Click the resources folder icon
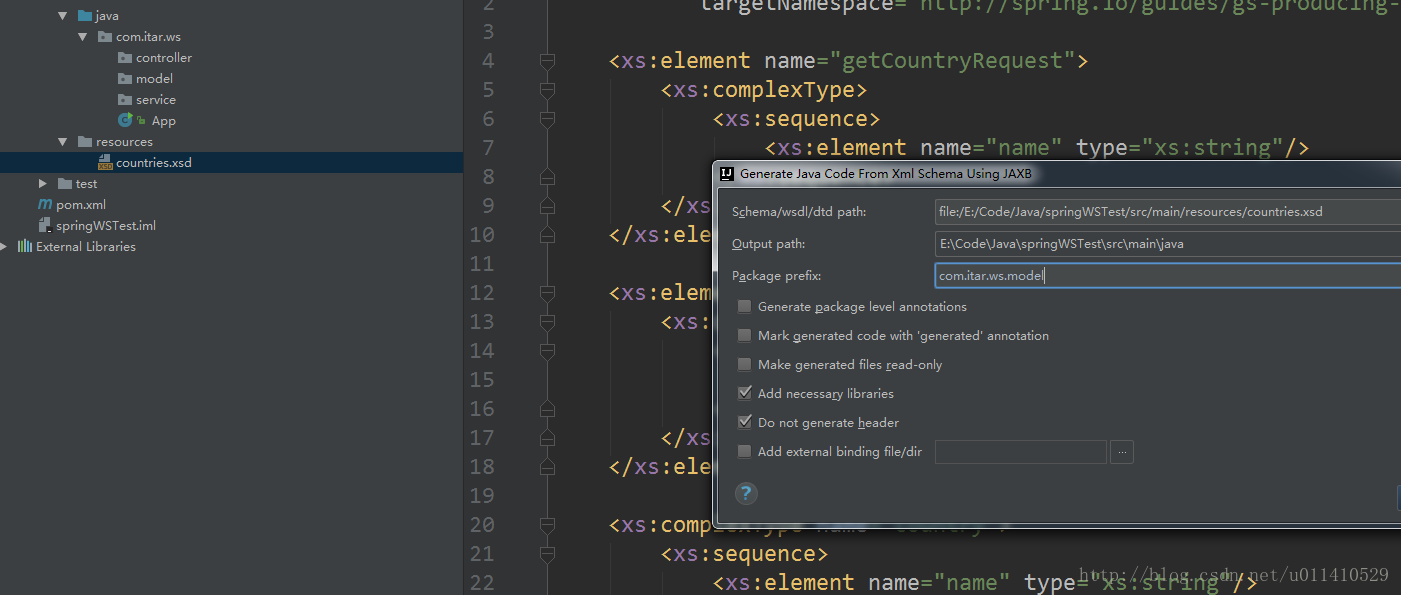The image size is (1401, 595). (84, 142)
